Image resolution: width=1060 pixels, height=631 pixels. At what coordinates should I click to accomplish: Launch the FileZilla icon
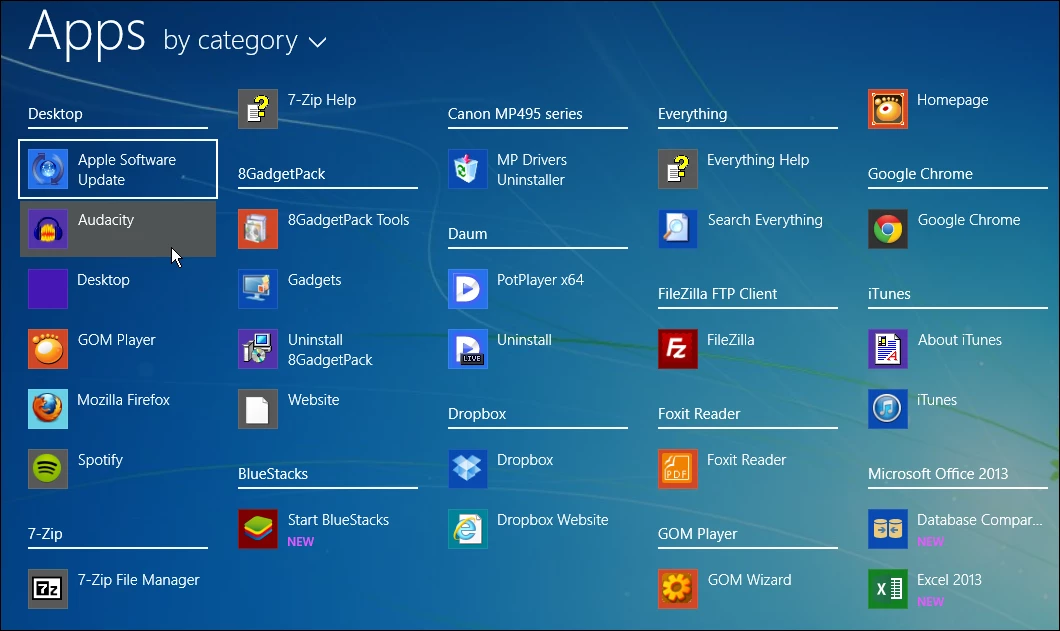click(678, 349)
